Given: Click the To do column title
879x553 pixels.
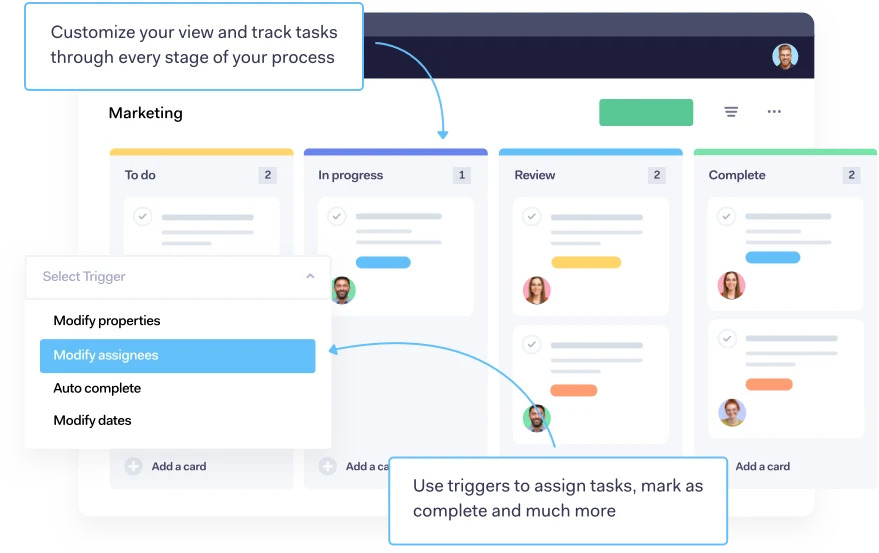Looking at the screenshot, I should point(140,175).
